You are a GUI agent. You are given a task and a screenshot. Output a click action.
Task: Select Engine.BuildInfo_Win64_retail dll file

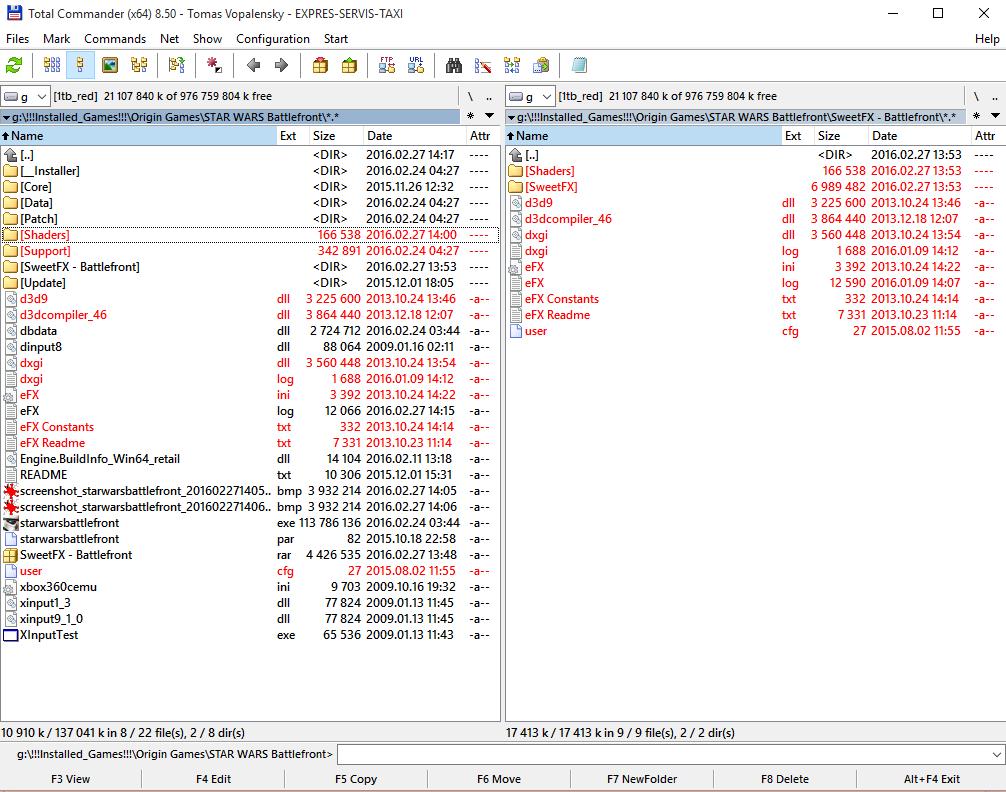pos(250,459)
